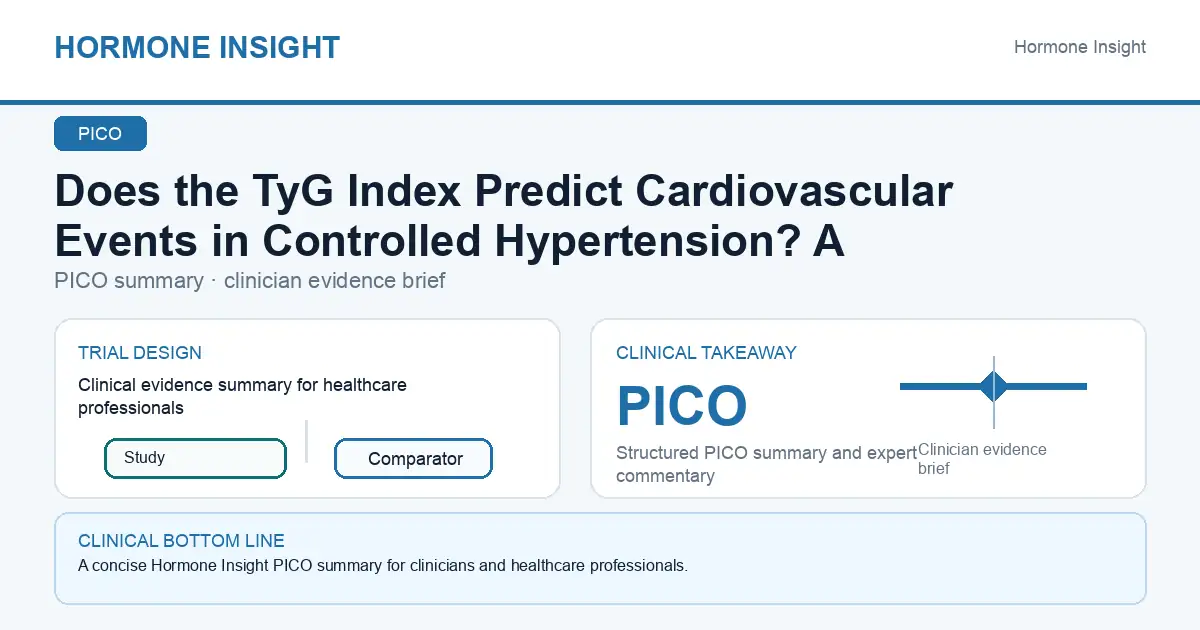This screenshot has height=630, width=1200.
Task: Click the vertical divider between Study and Comparator
Action: (x=306, y=441)
